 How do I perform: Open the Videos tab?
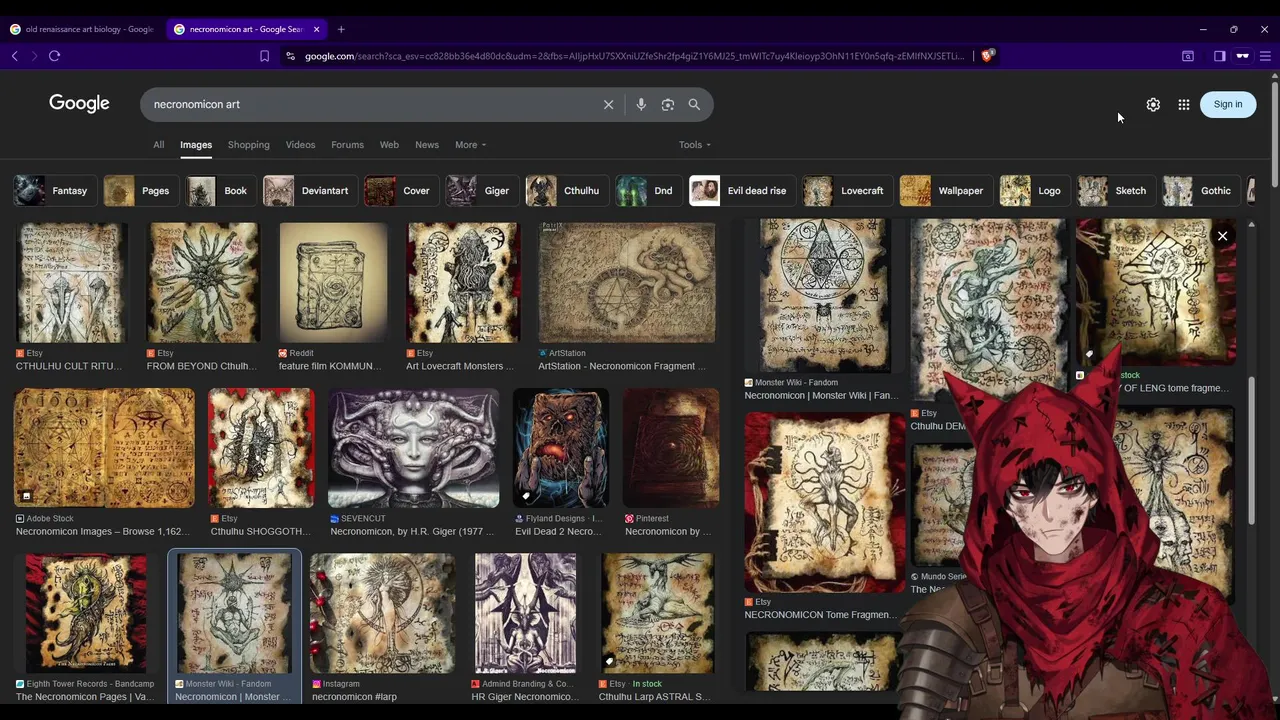(301, 145)
